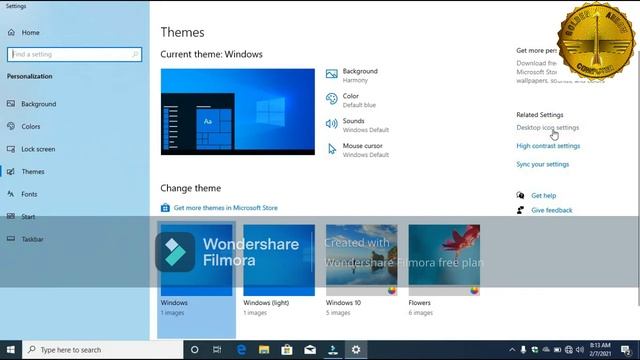Click the Lock screen icon in sidebar
Screen dimensions: 640x360
(11, 149)
